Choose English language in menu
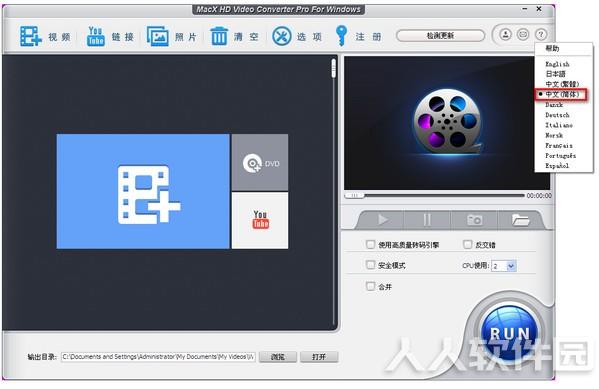 [557, 64]
